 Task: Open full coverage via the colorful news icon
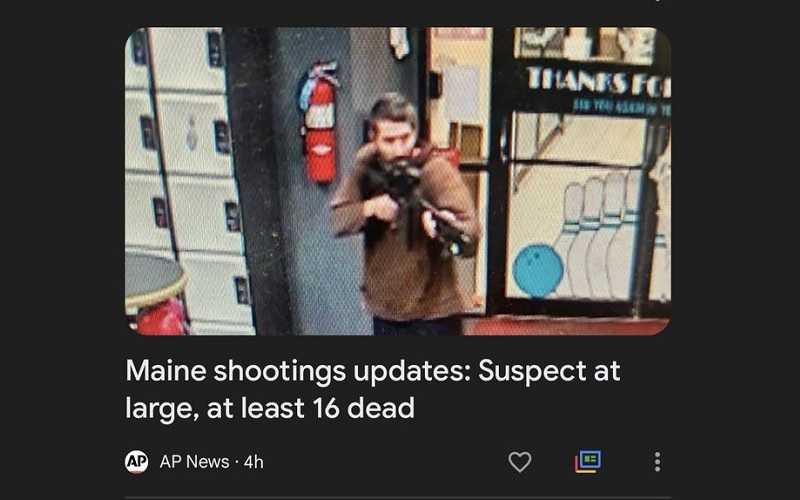tap(588, 462)
